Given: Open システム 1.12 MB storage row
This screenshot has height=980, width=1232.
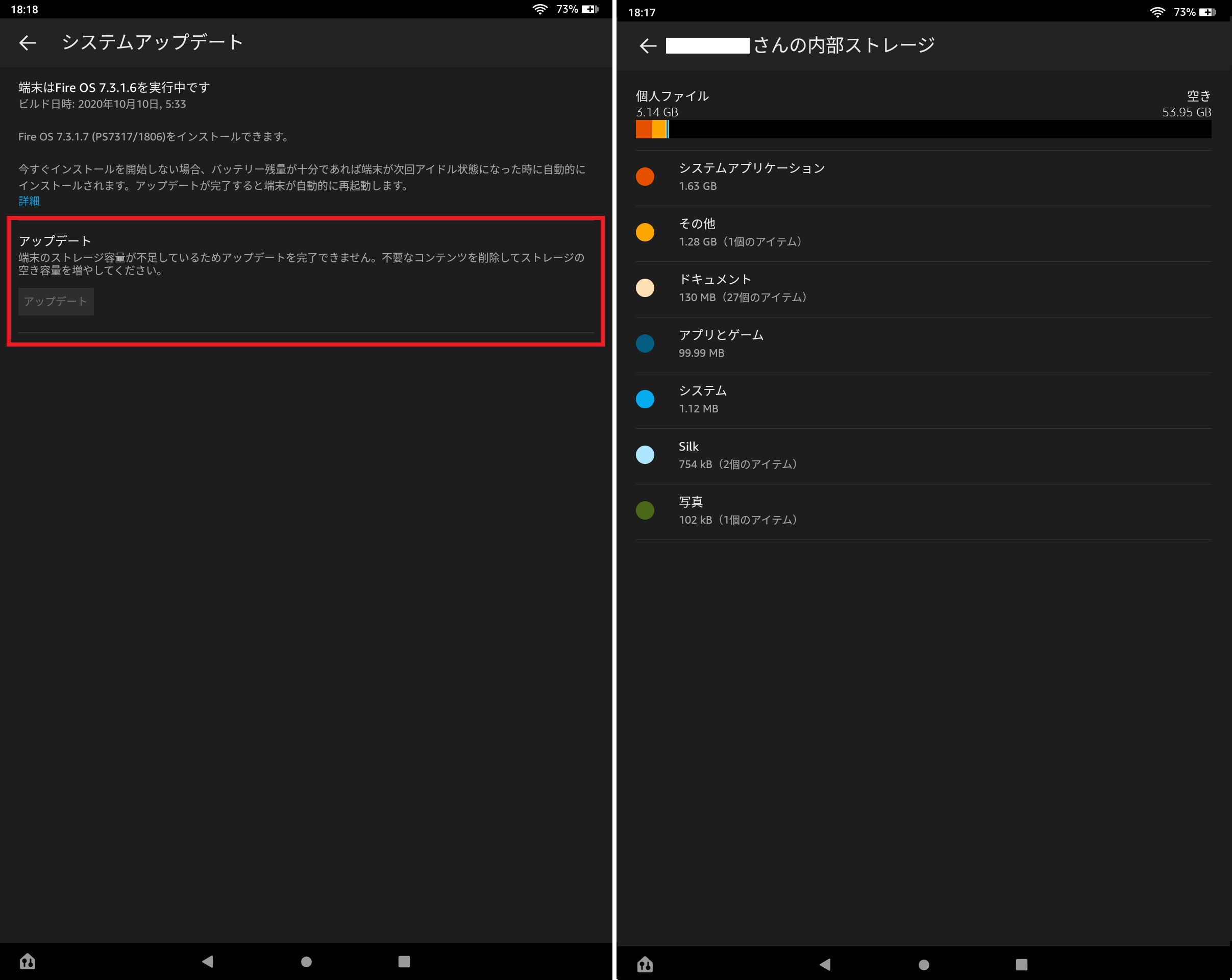Looking at the screenshot, I should pyautogui.click(x=923, y=401).
